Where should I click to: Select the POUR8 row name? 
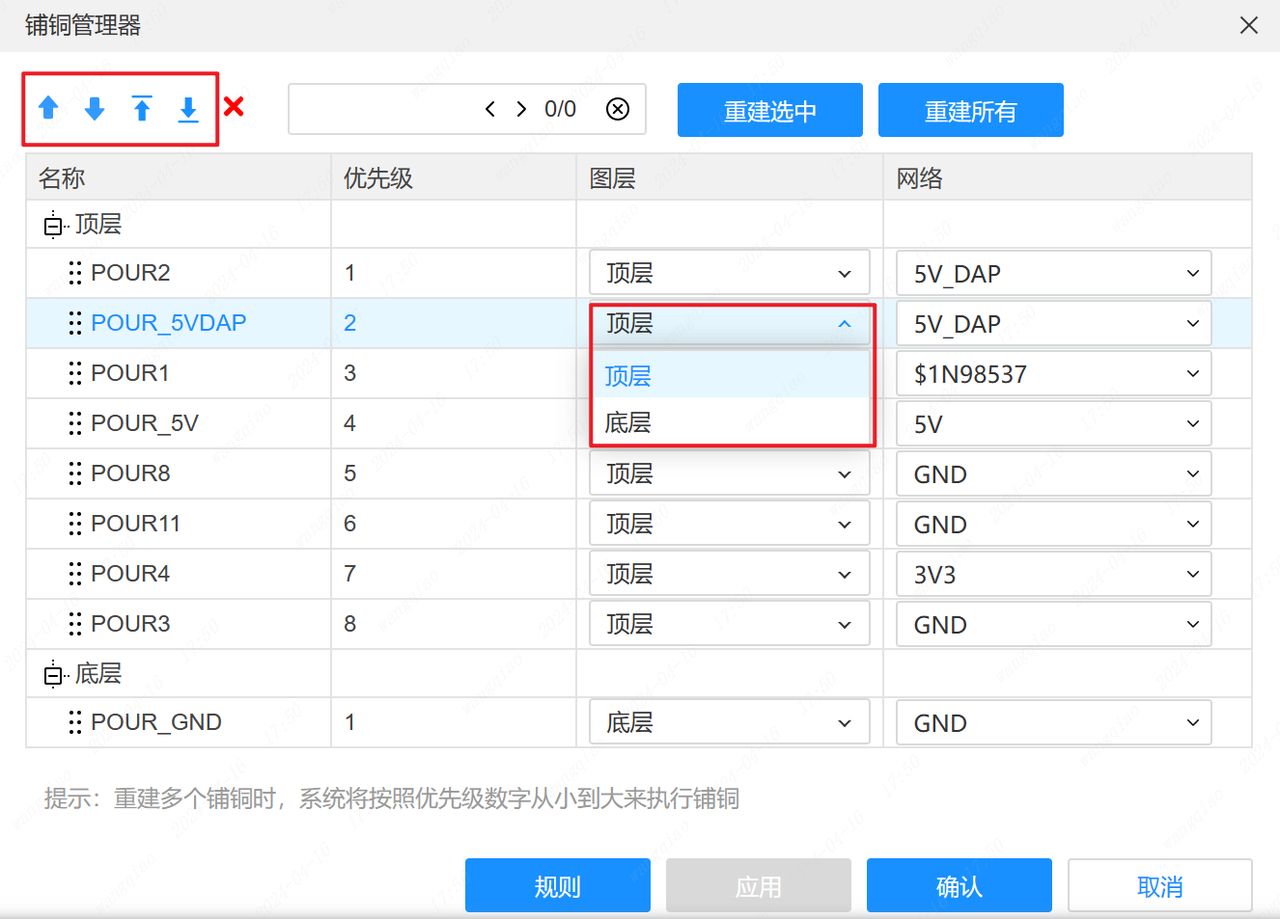[130, 473]
